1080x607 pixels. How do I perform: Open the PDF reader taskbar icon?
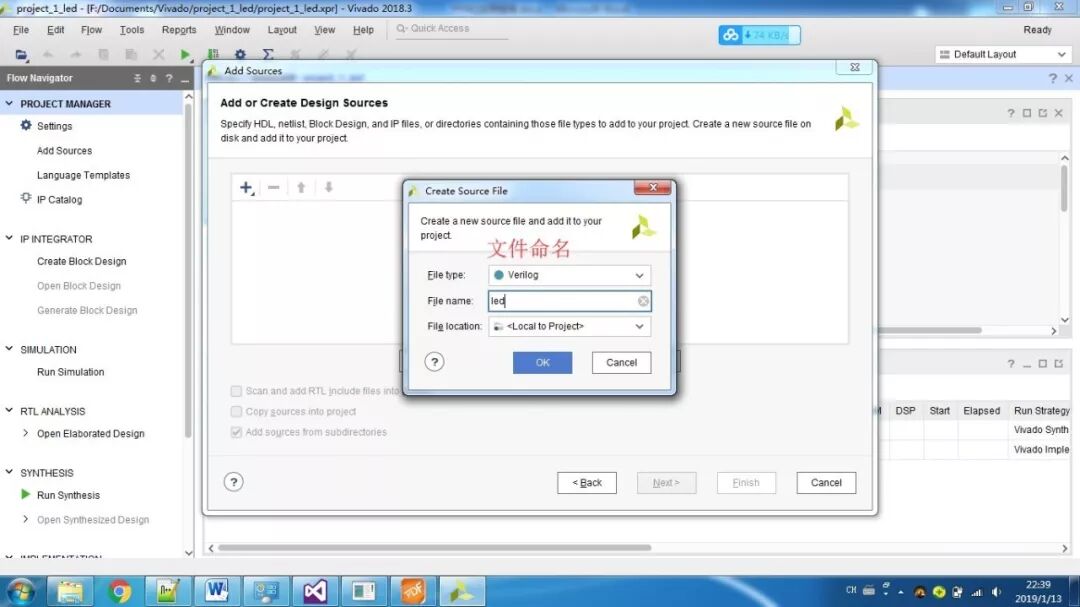point(413,590)
